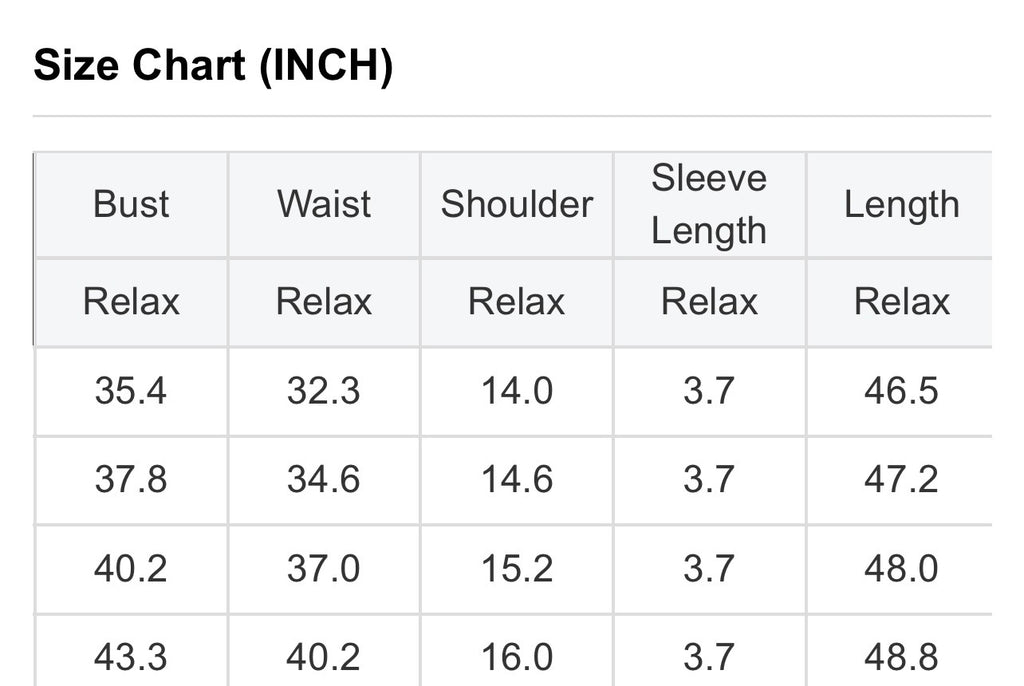Click the Waist value 32.3

(x=324, y=390)
